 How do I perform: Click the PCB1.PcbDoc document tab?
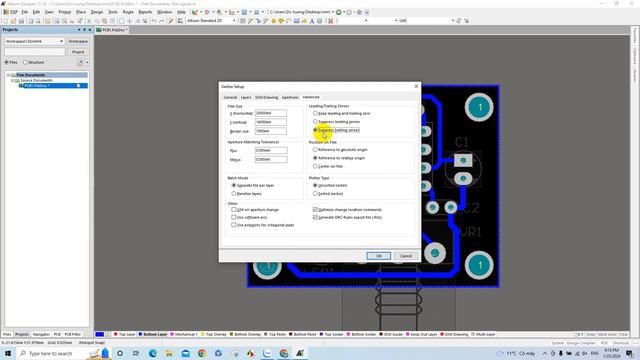pyautogui.click(x=112, y=30)
